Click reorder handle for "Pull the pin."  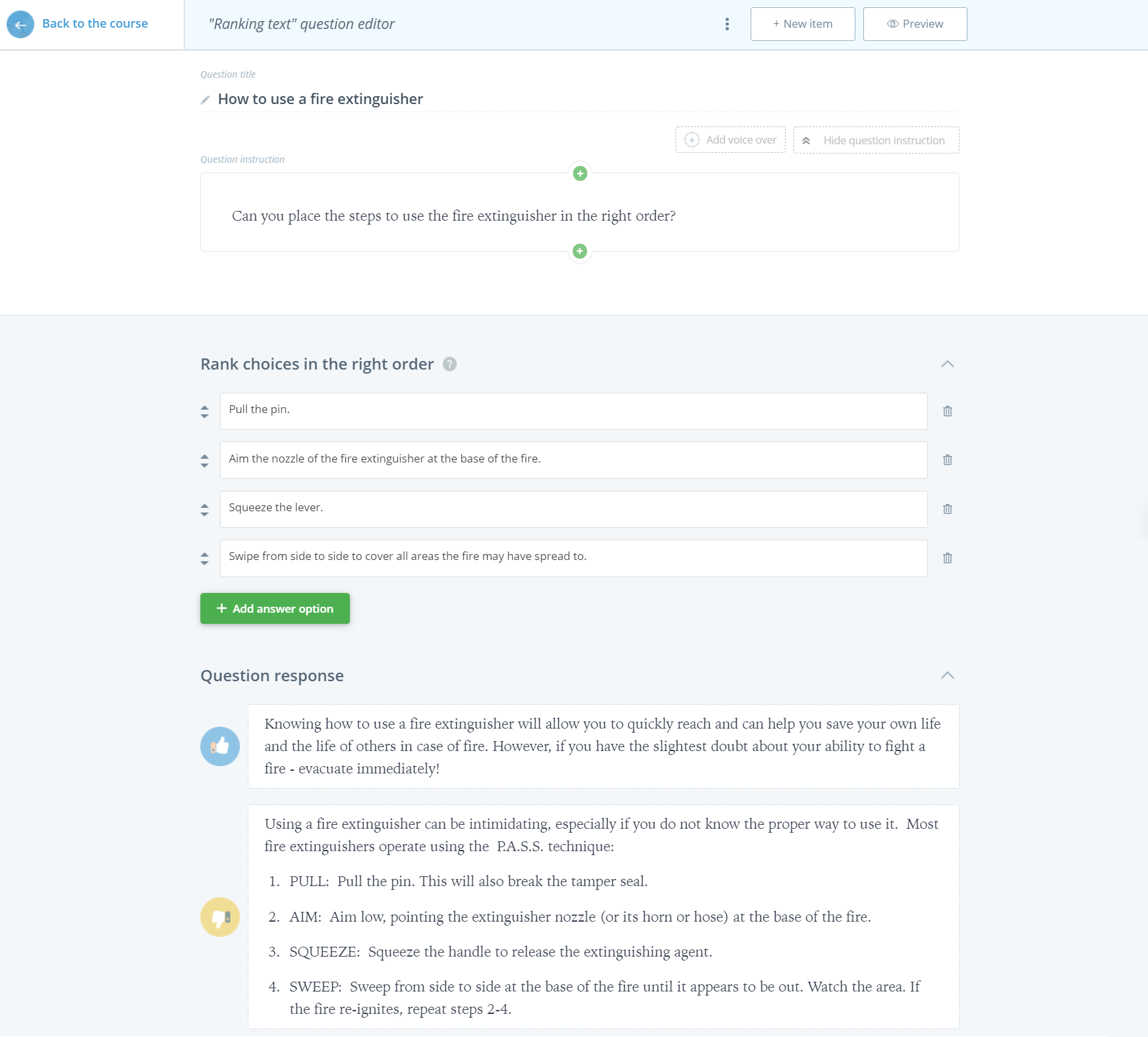point(204,412)
